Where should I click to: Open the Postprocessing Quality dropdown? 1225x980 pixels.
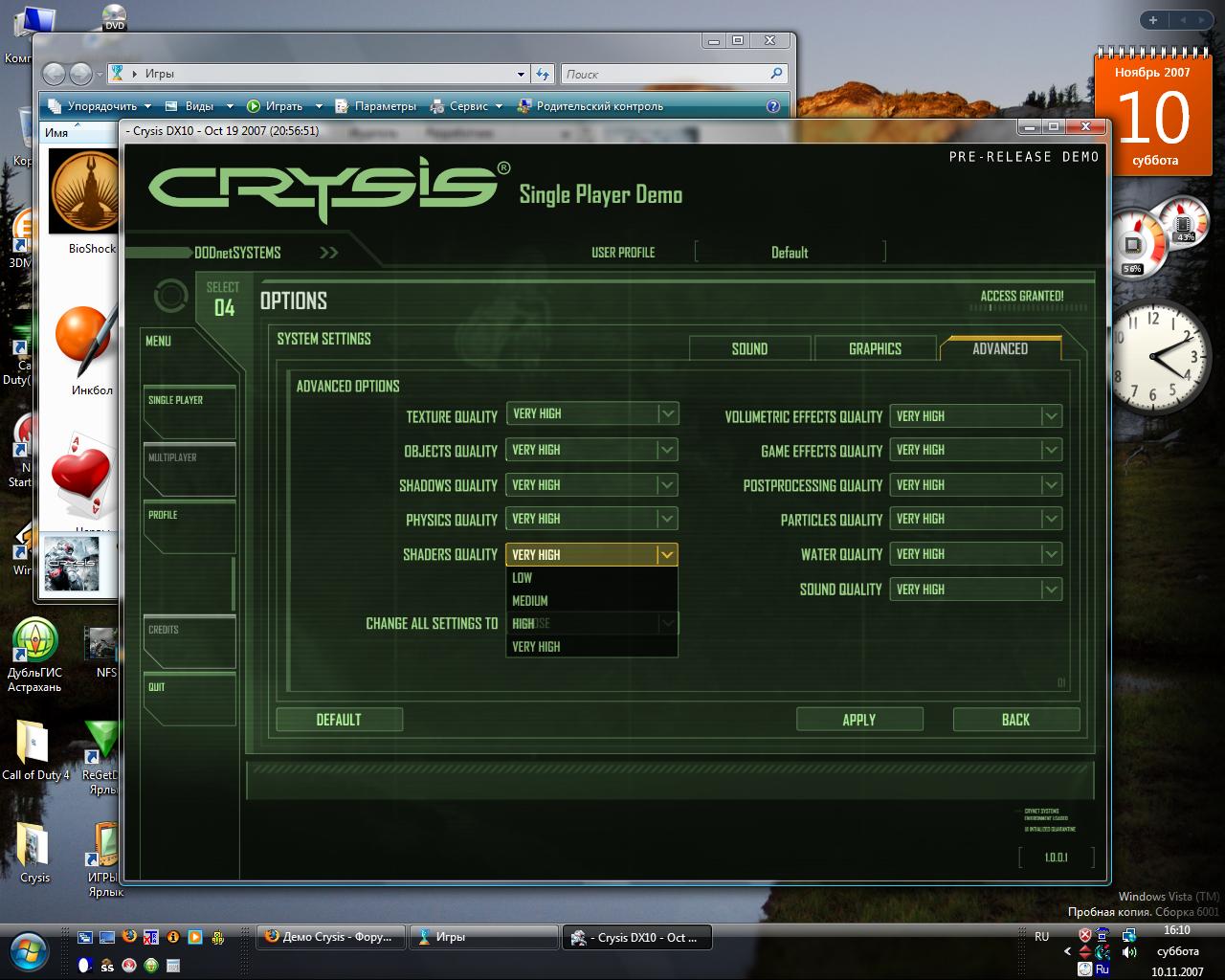pos(975,485)
